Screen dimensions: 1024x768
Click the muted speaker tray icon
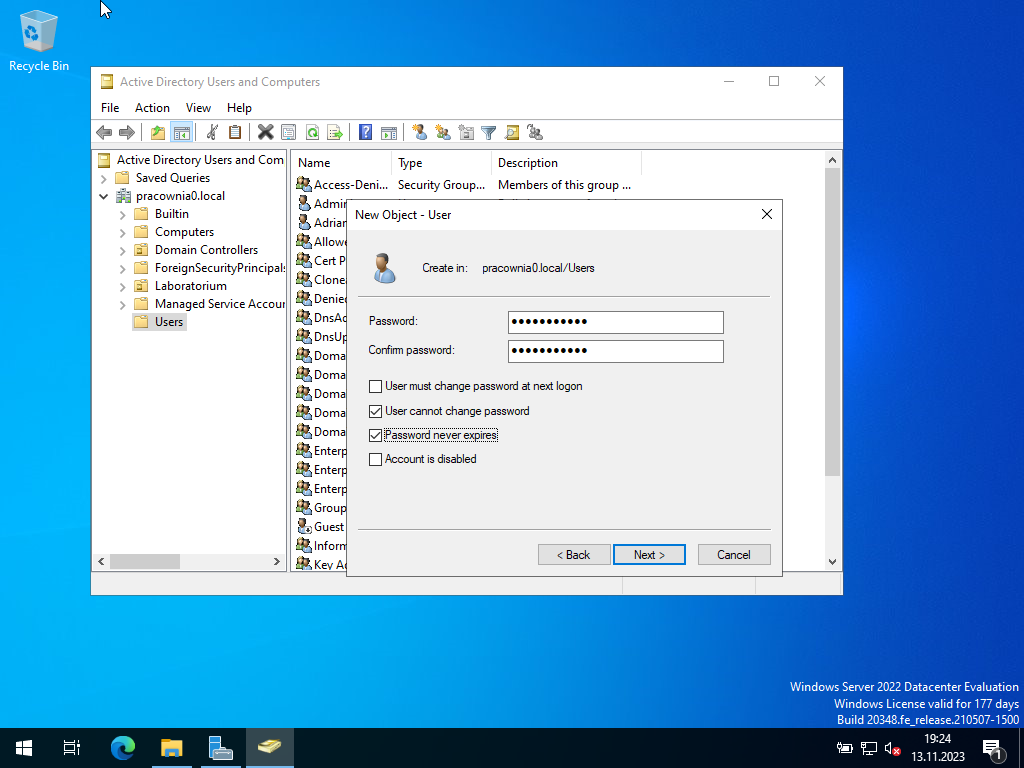[892, 748]
